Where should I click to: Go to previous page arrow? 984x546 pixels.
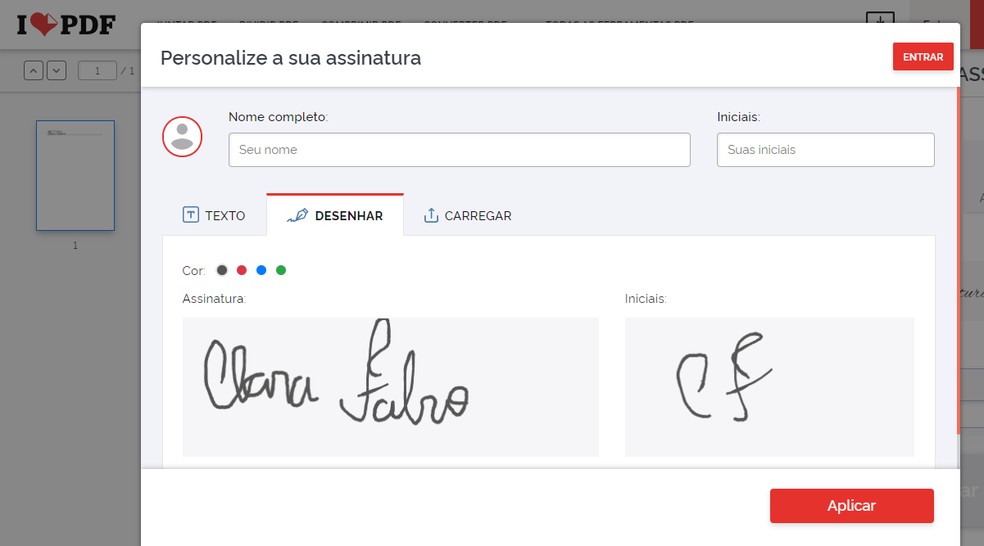[33, 70]
